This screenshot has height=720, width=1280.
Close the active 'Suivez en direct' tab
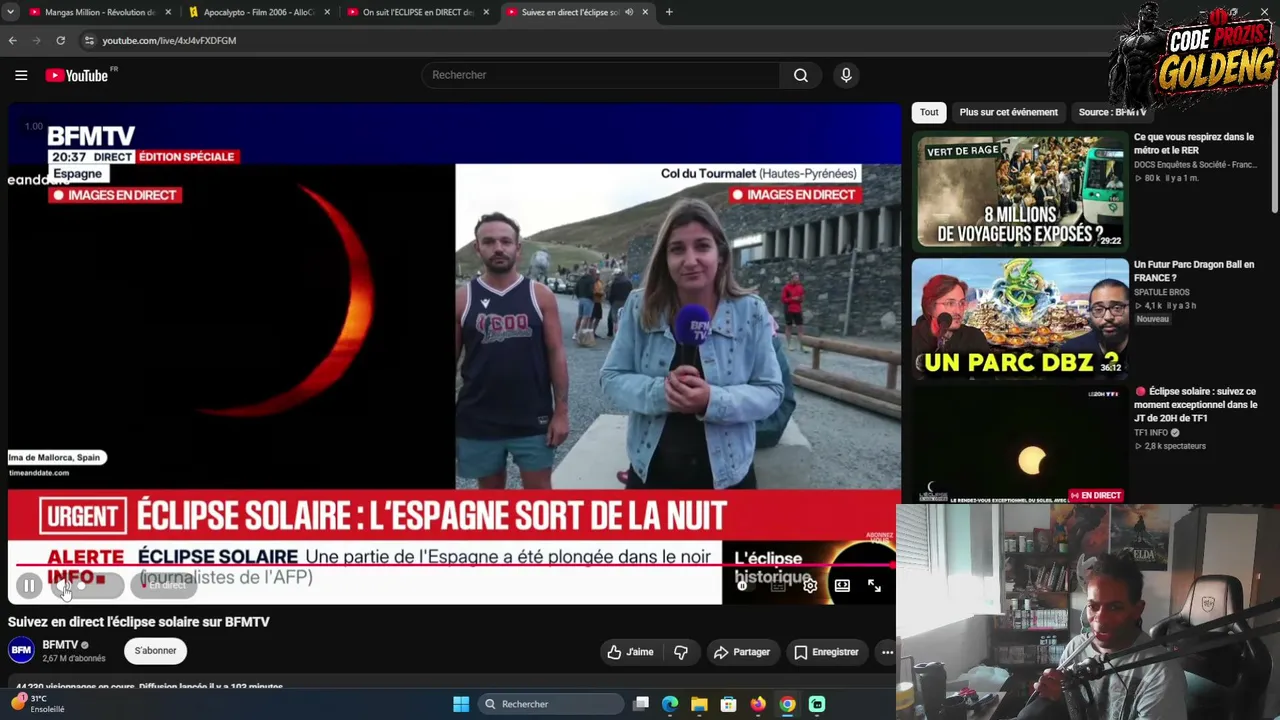point(645,12)
